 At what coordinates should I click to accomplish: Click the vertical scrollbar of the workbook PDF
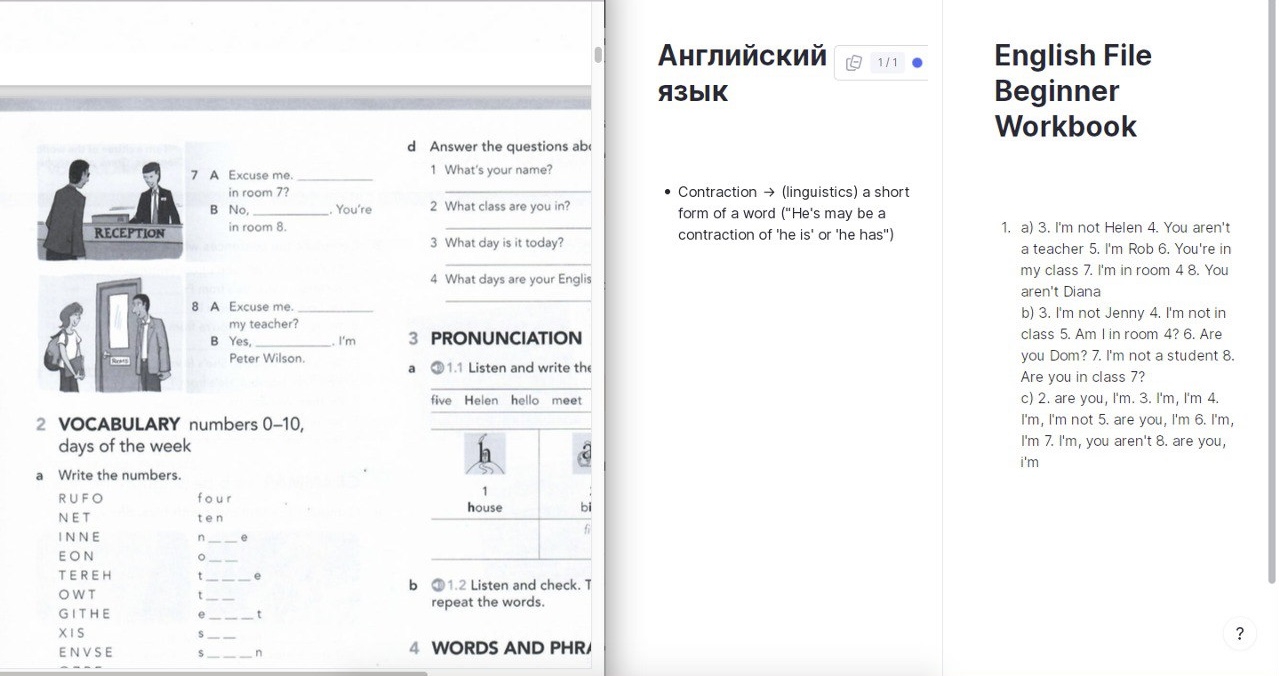click(598, 54)
